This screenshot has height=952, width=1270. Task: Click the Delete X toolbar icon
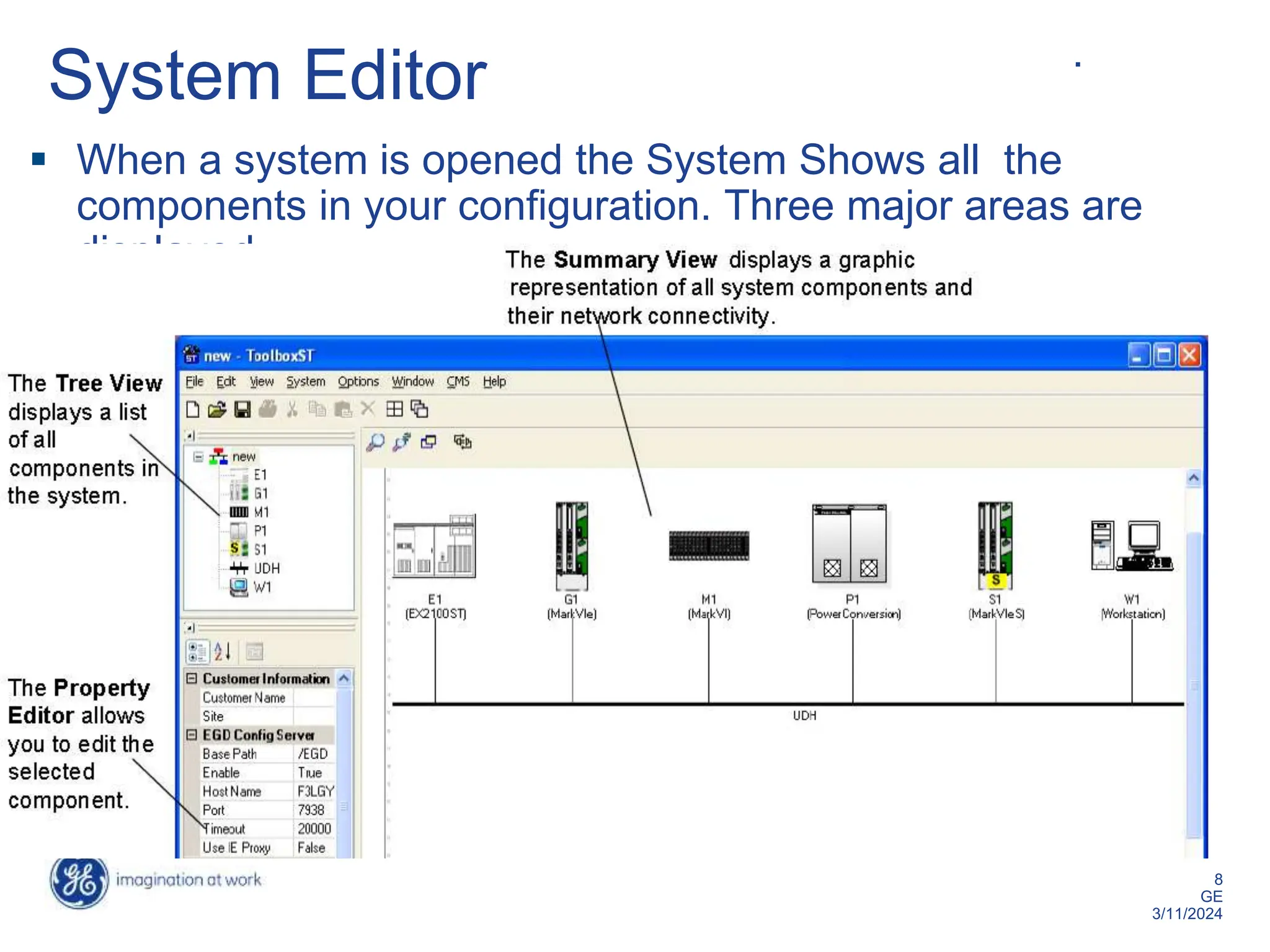pos(368,408)
